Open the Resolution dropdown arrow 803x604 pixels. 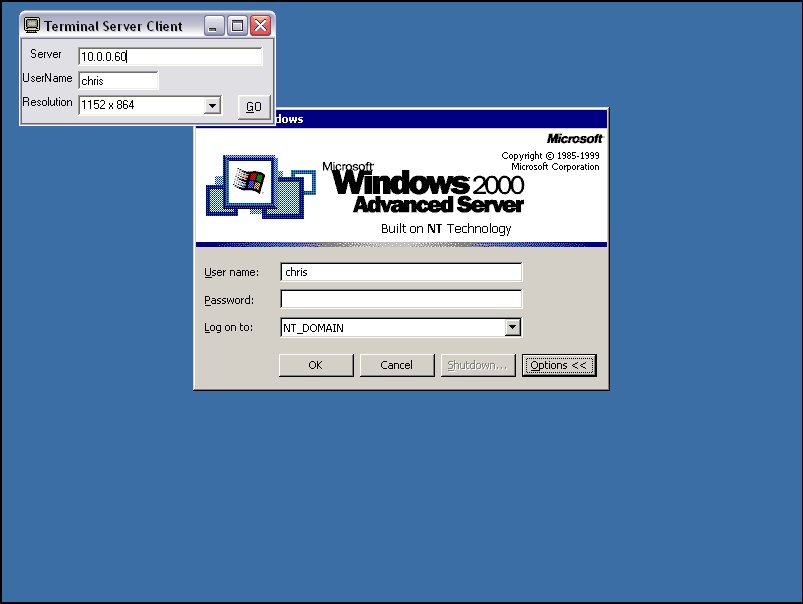pyautogui.click(x=212, y=105)
